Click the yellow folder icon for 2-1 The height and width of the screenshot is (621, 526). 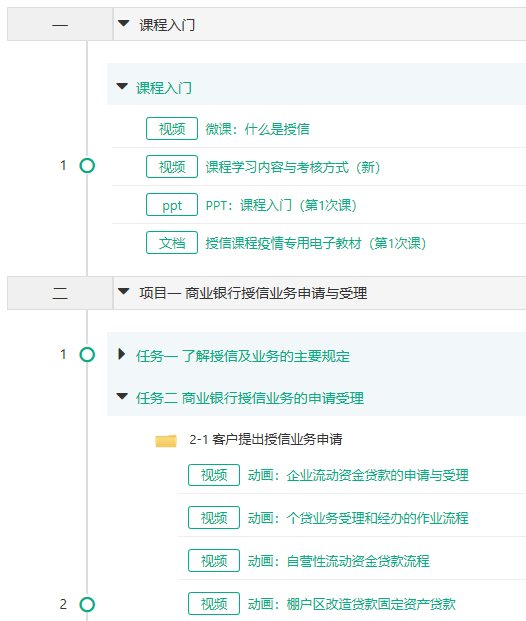point(166,440)
